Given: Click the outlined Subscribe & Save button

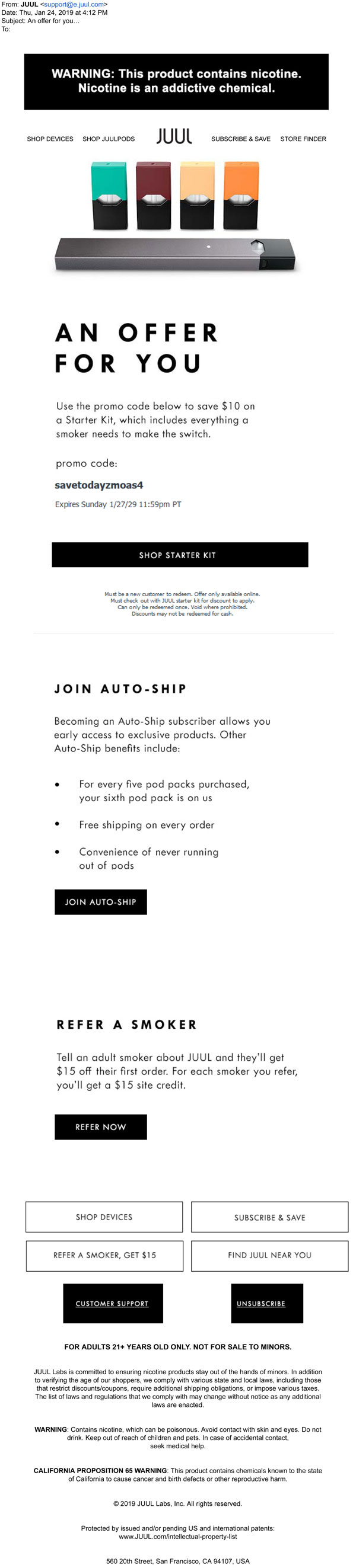Looking at the screenshot, I should (x=269, y=1217).
